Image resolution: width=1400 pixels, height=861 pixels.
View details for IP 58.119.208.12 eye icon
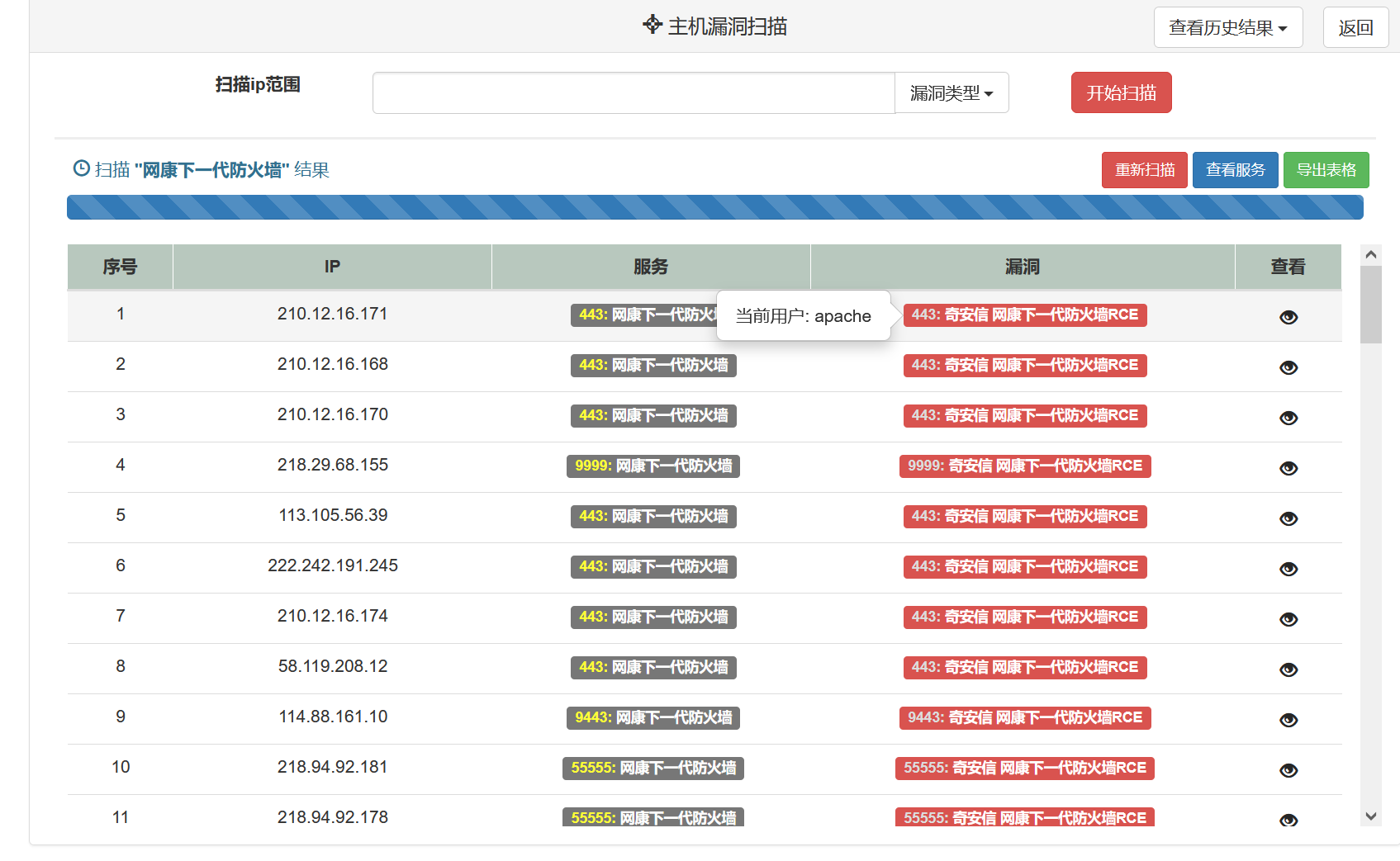[x=1288, y=669]
